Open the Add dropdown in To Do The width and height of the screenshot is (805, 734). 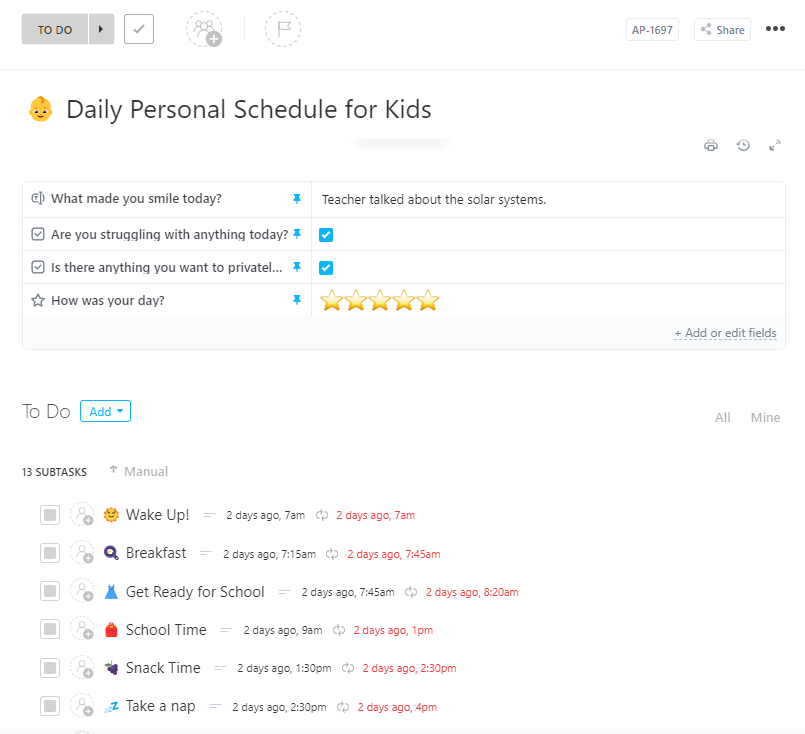tap(105, 411)
